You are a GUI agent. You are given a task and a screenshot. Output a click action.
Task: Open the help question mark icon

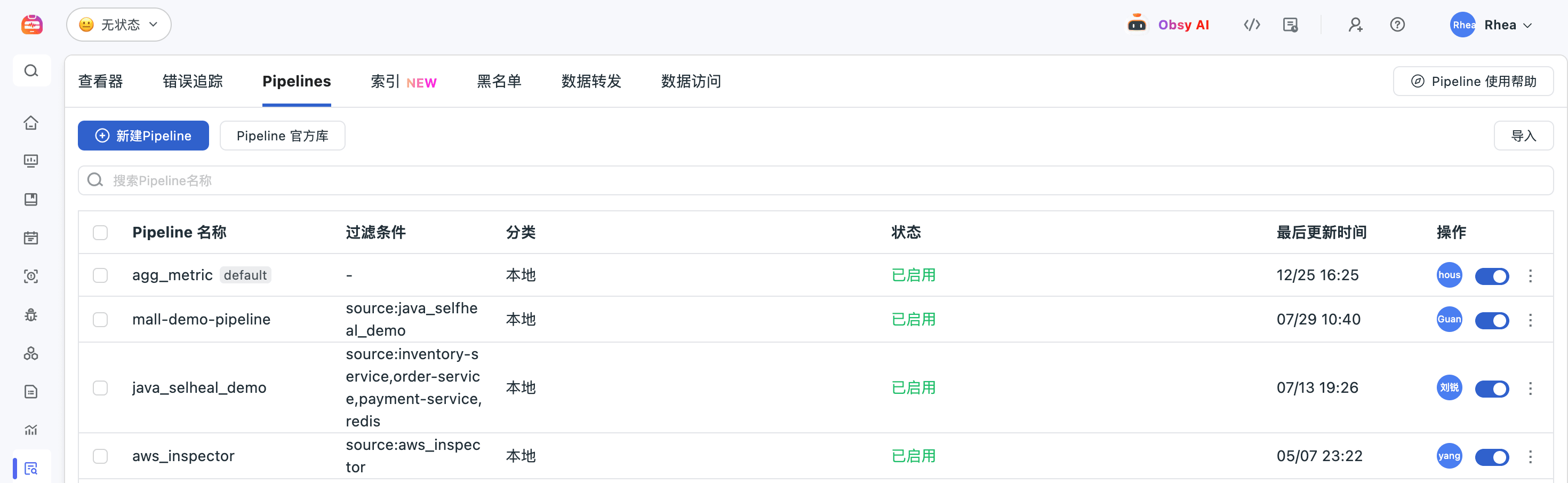point(1397,25)
